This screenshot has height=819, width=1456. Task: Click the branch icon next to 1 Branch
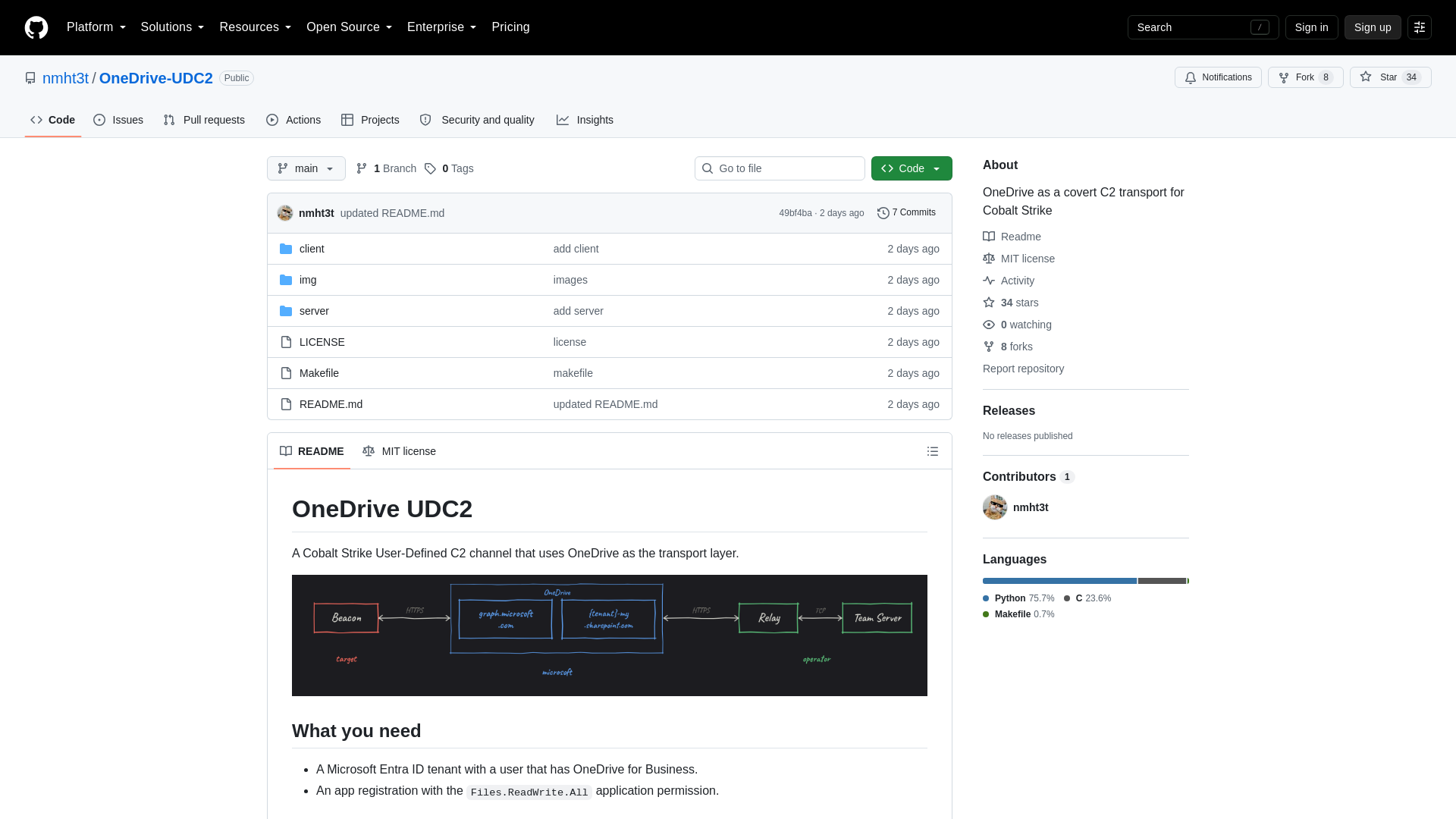tap(362, 168)
